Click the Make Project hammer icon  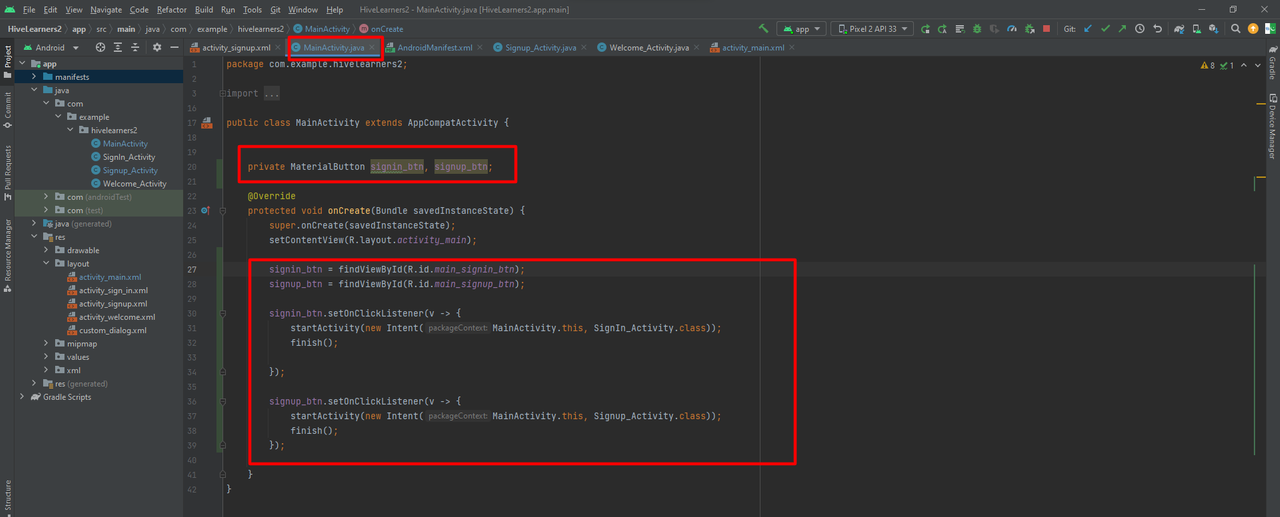tap(763, 29)
